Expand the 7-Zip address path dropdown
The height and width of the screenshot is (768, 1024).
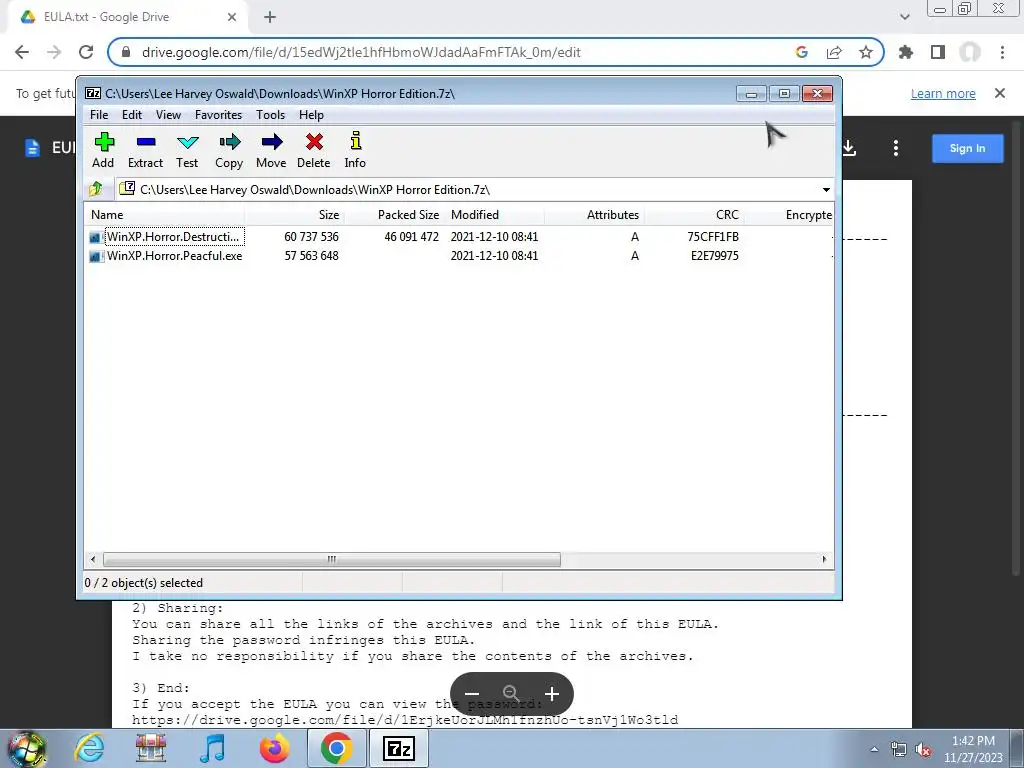[x=826, y=190]
